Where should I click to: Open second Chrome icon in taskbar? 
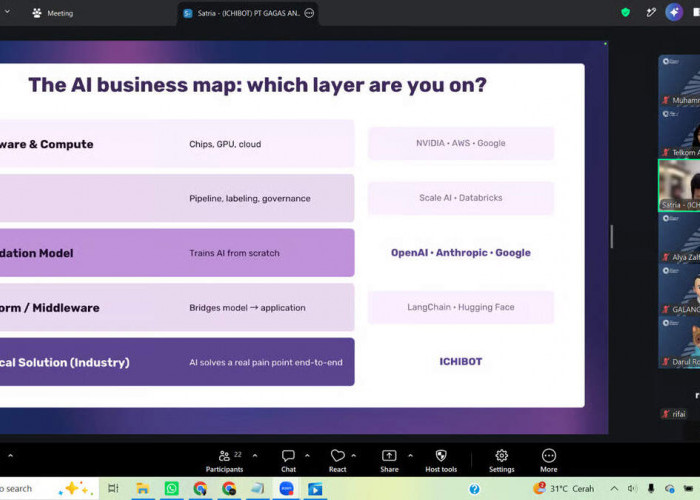point(229,488)
